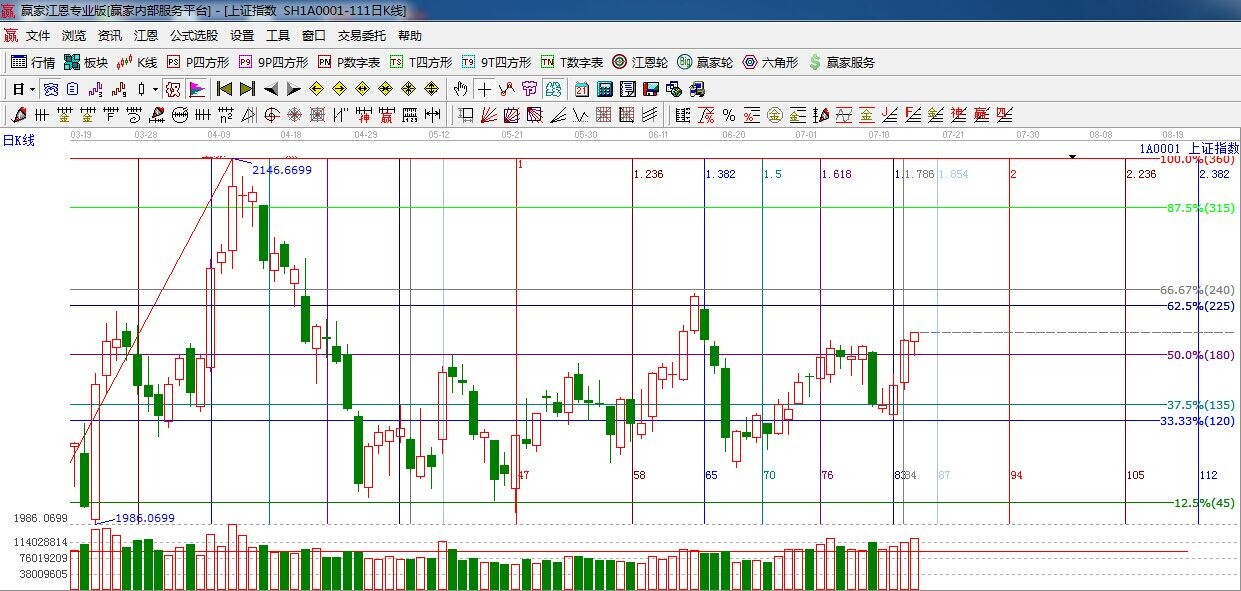Click the save floppy disk icon

[x=651, y=89]
